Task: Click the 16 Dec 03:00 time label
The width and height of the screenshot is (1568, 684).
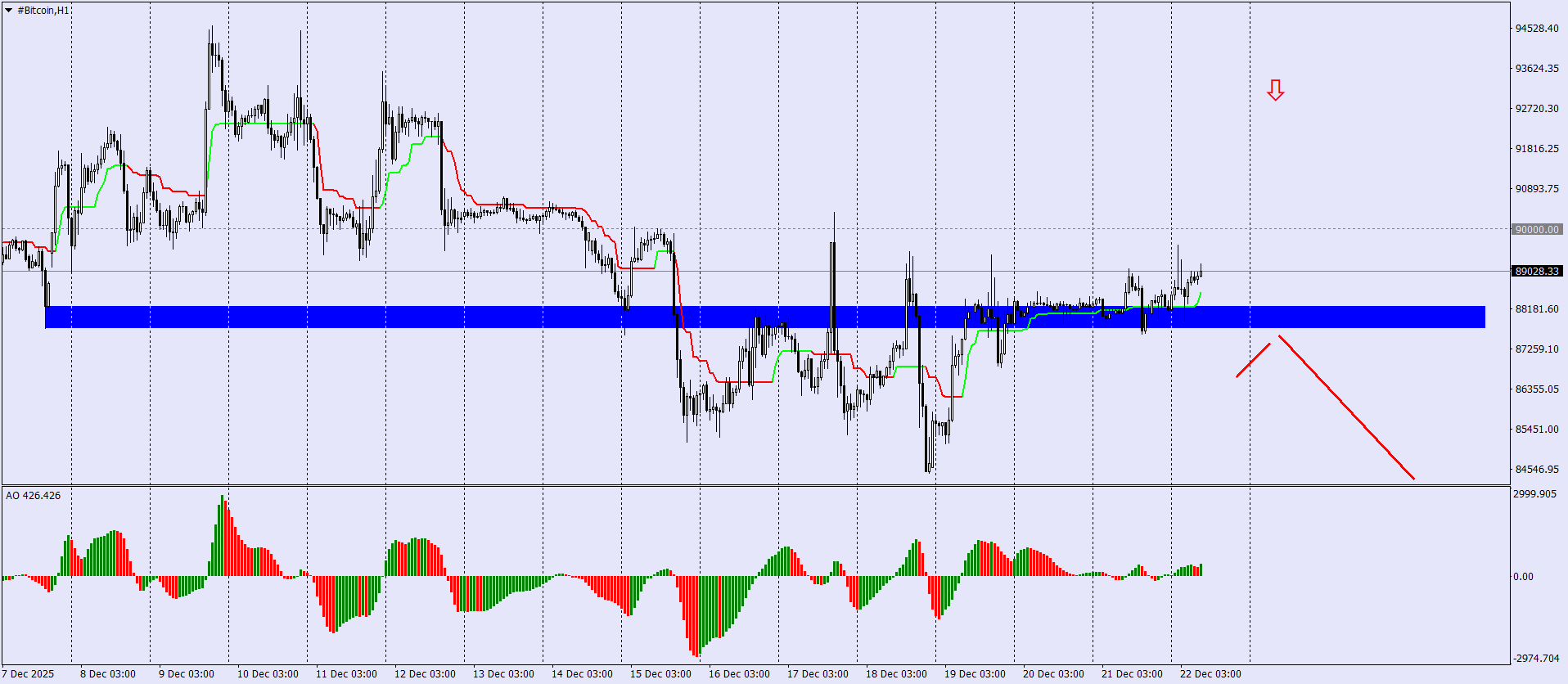Action: [739, 674]
